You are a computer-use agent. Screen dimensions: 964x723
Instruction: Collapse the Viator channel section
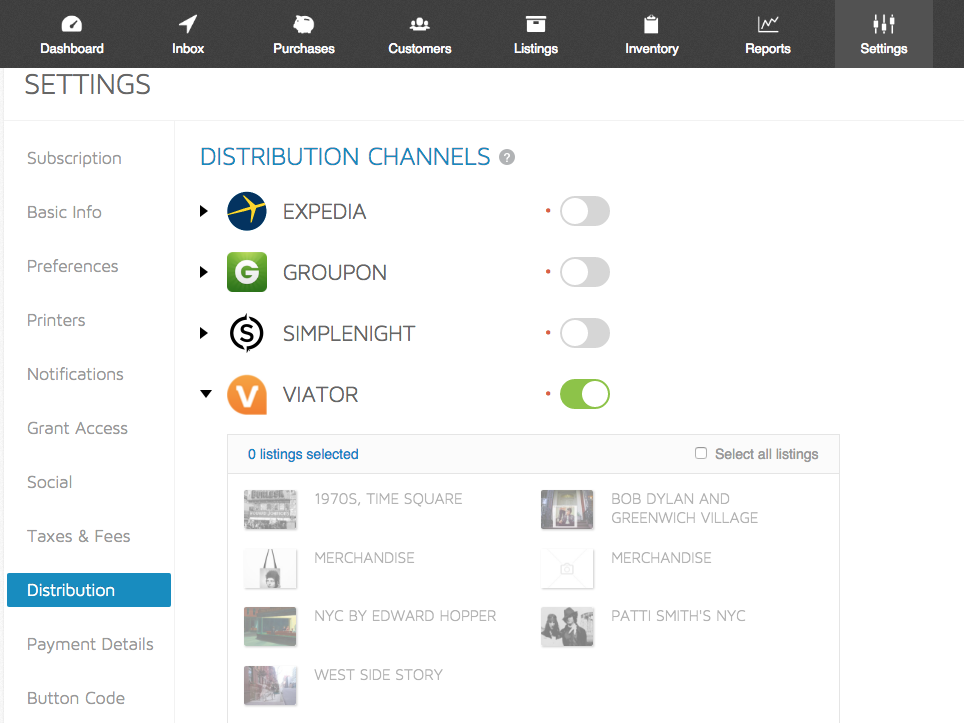click(206, 393)
